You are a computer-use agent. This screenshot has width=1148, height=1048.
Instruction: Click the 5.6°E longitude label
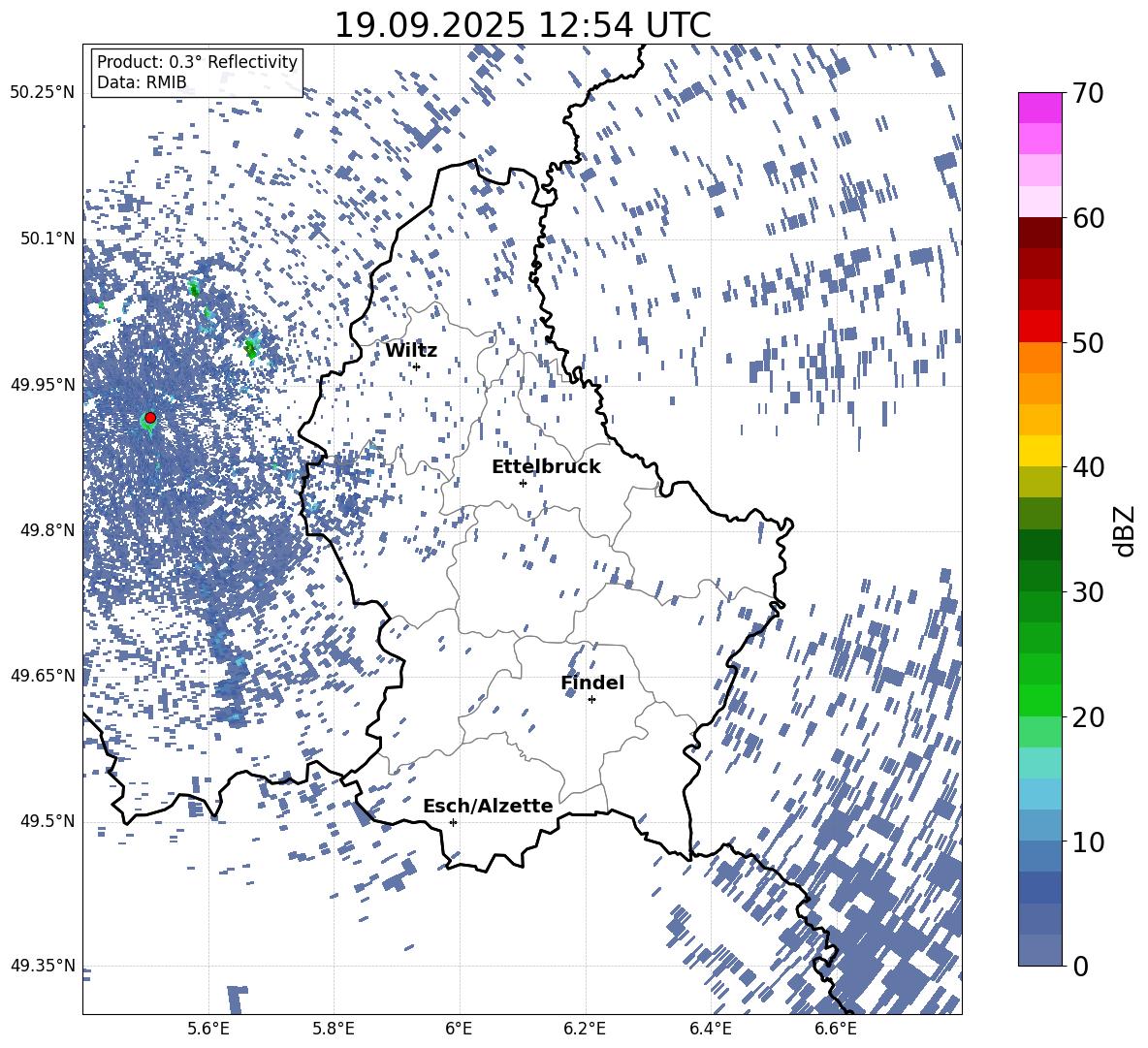click(208, 1029)
